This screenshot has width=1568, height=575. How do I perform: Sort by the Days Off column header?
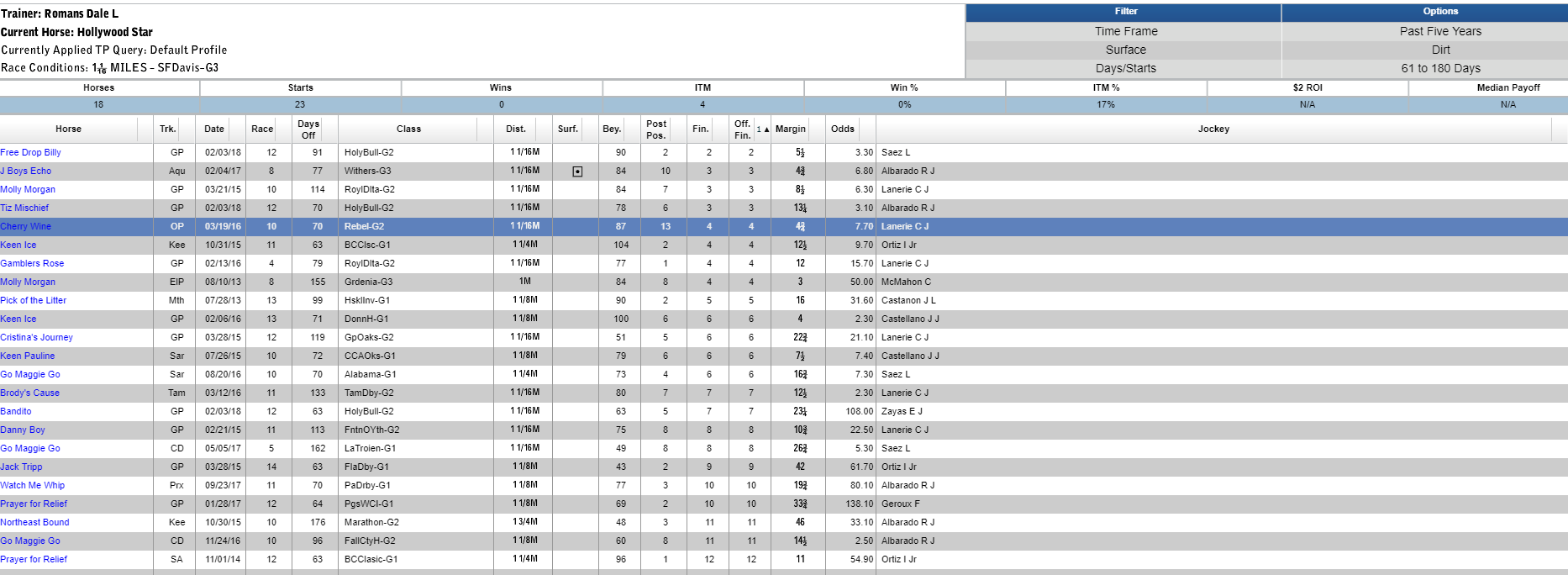point(308,129)
